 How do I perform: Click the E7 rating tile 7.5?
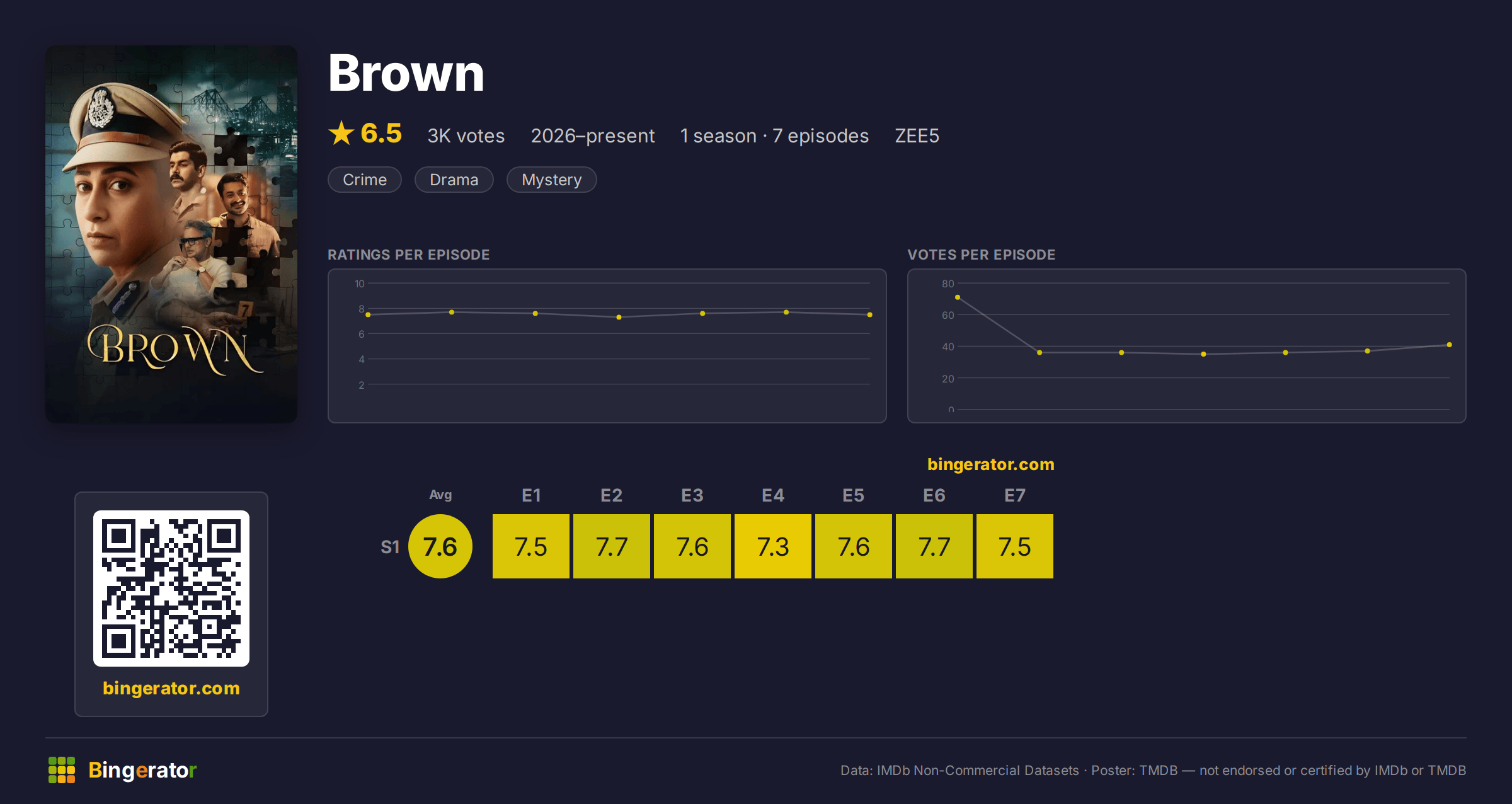[1015, 546]
